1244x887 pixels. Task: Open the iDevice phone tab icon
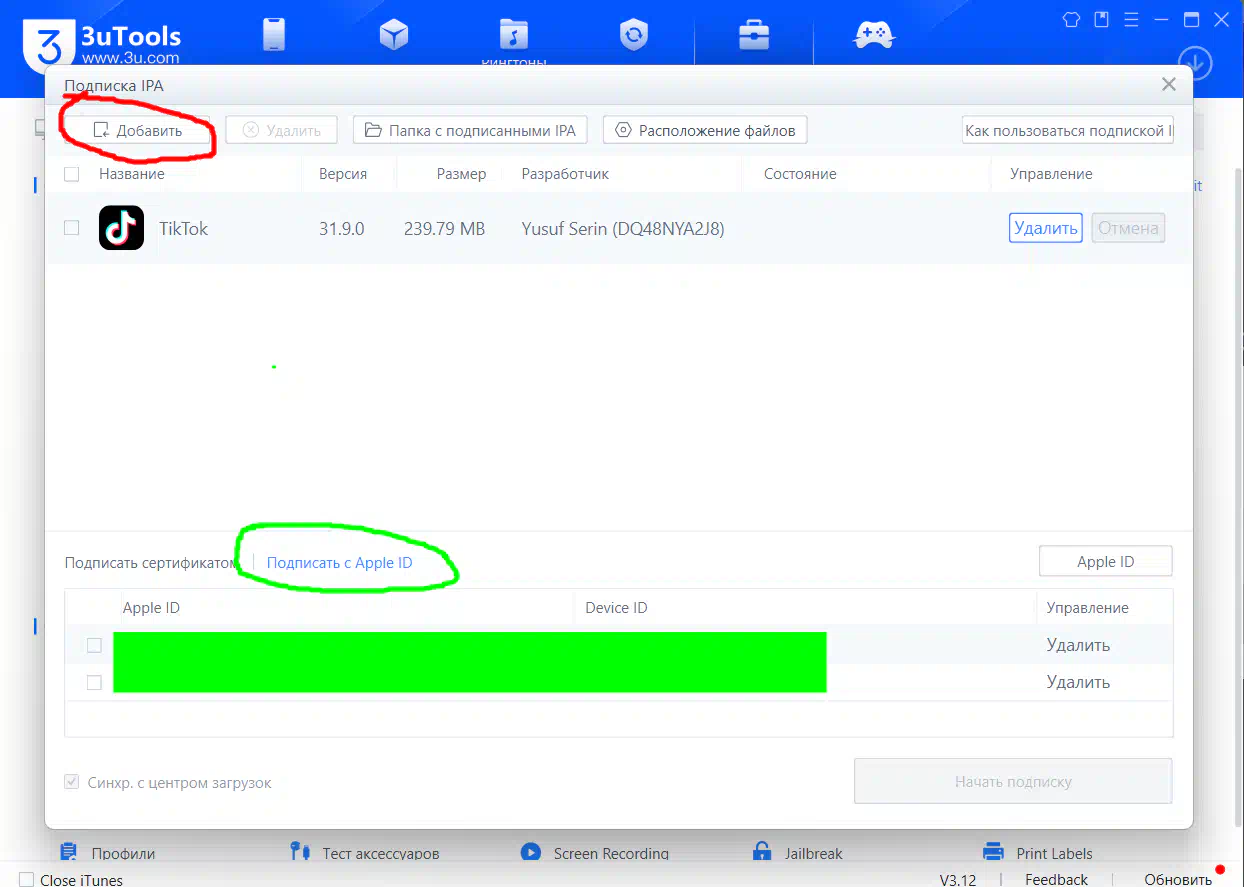tap(274, 35)
